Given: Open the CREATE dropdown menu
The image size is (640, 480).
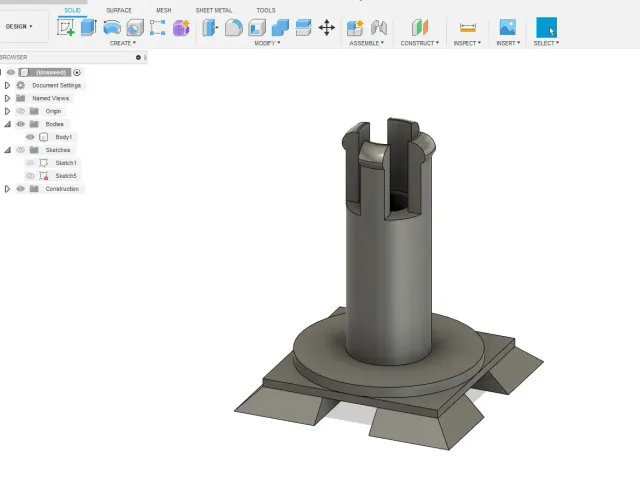Looking at the screenshot, I should tap(122, 43).
